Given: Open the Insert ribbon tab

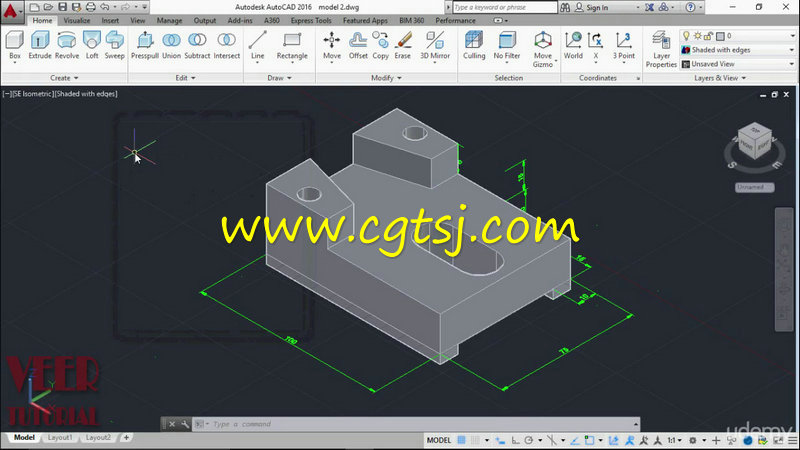Looking at the screenshot, I should click(x=110, y=20).
